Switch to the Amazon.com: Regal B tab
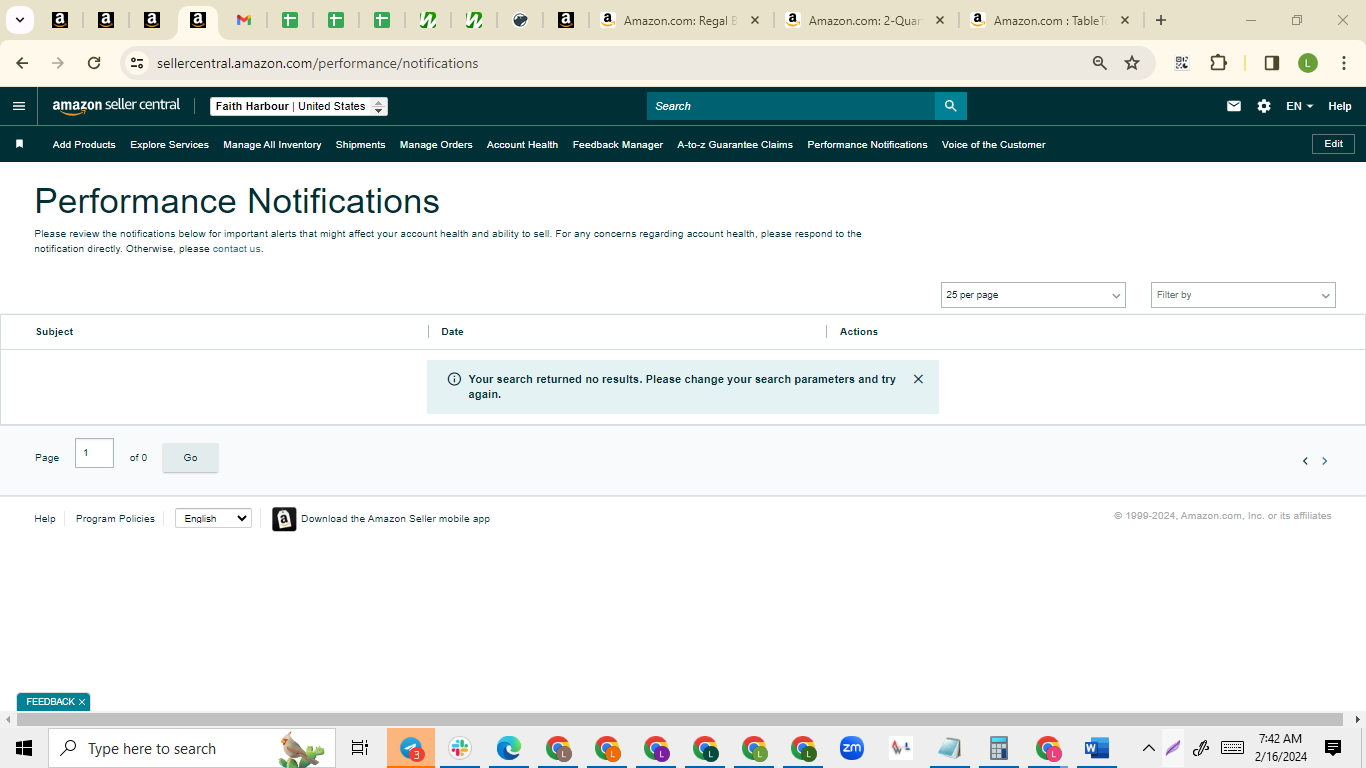Screen dimensions: 1366x768 pos(680,20)
